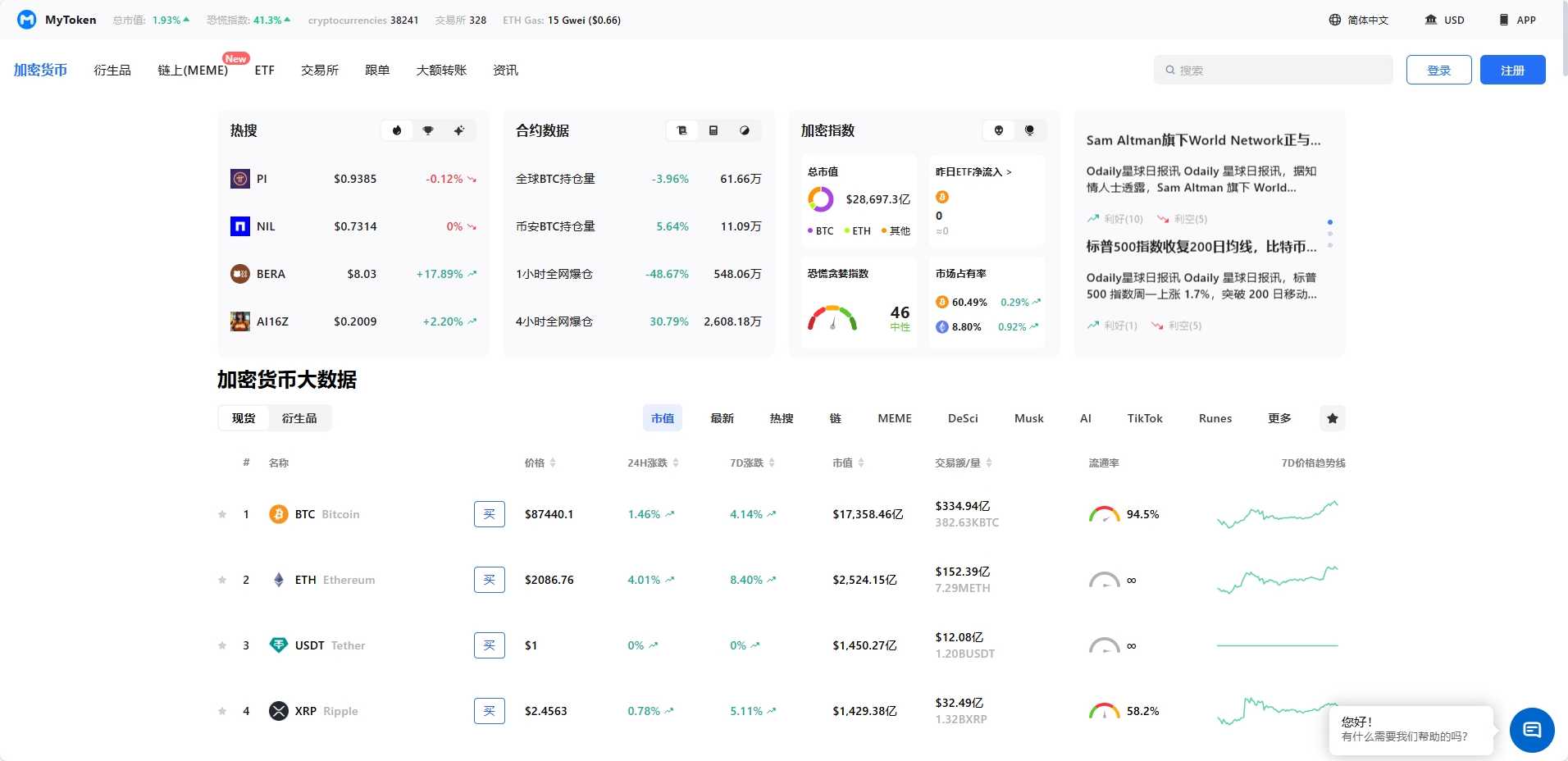
Task: Click the favorites star beside 更多 tab
Action: 1332,418
